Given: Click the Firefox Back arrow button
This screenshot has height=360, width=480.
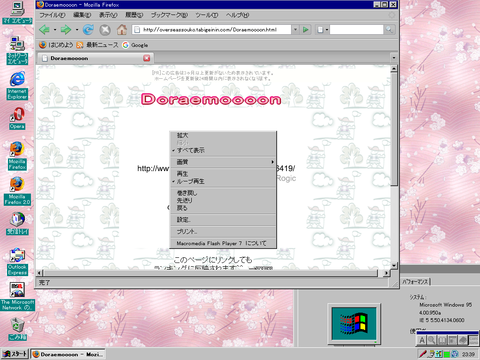Looking at the screenshot, I should tap(44, 30).
